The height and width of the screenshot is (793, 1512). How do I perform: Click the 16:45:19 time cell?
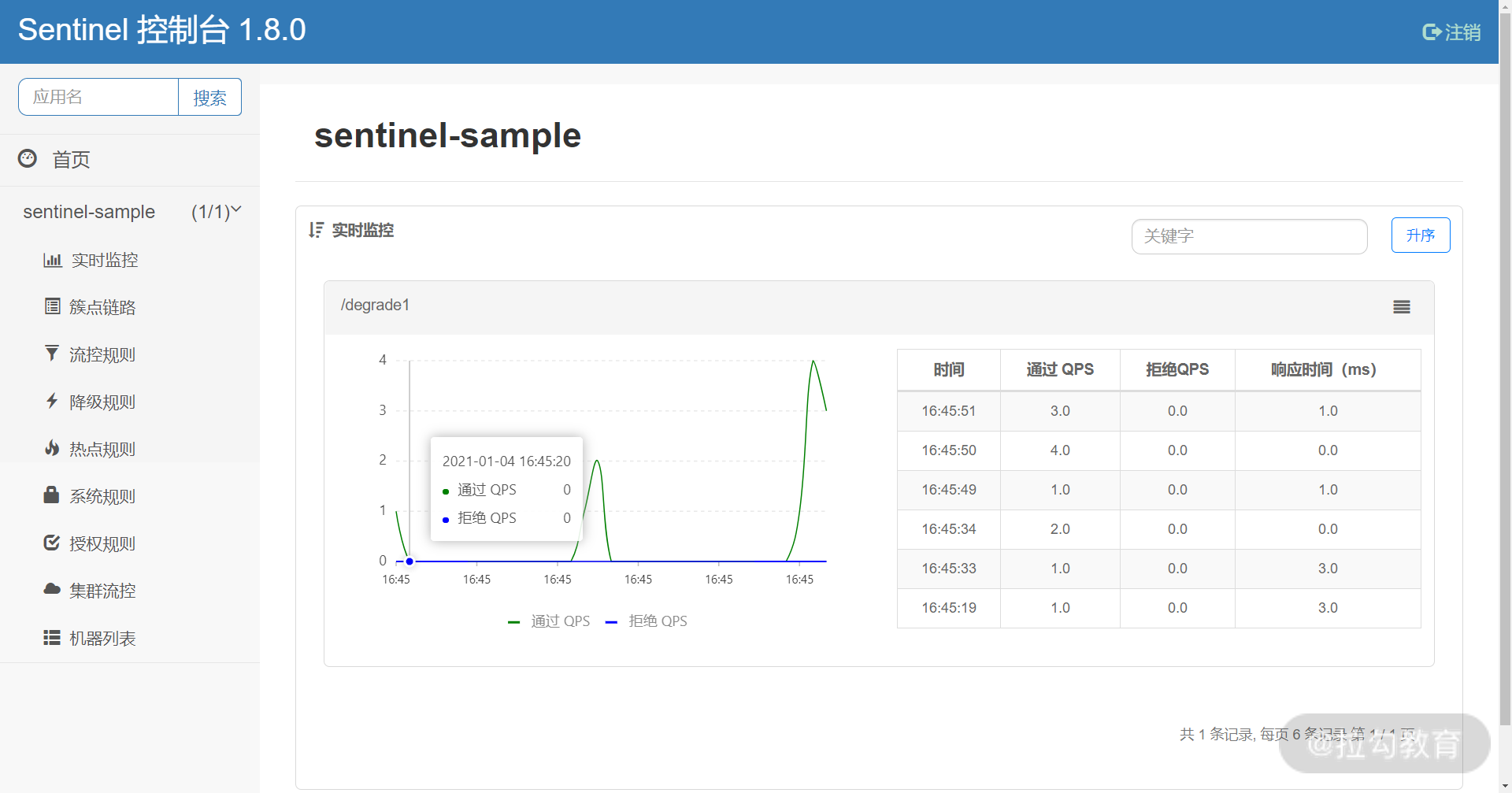pyautogui.click(x=949, y=608)
